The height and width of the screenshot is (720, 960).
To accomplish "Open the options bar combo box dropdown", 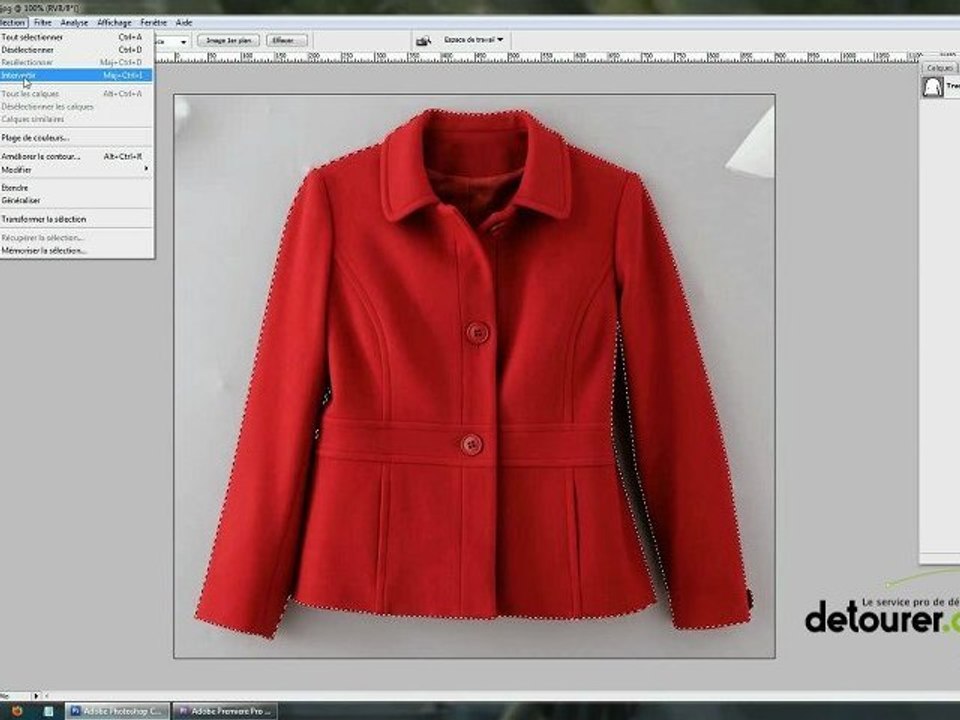I will (183, 42).
